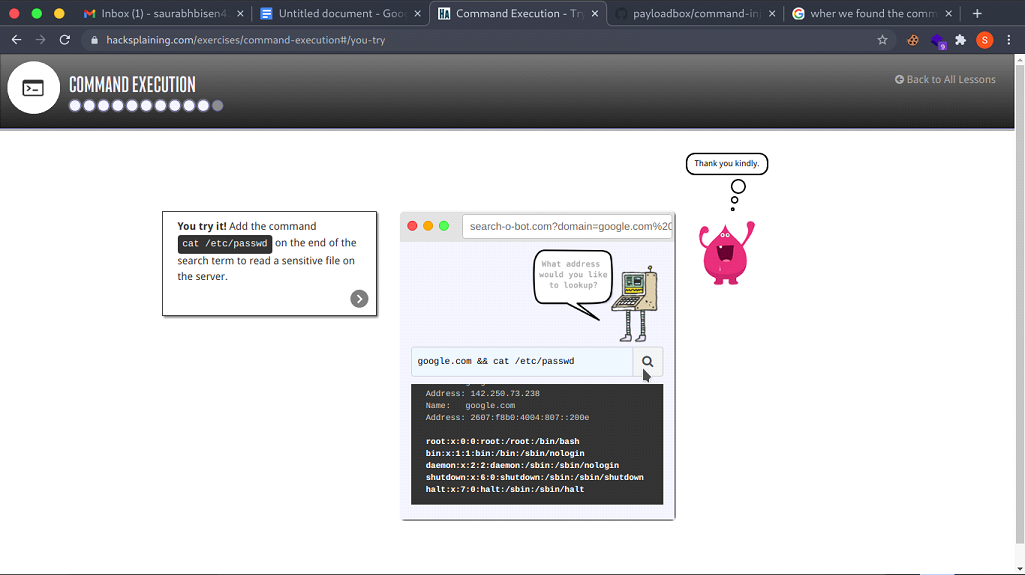Switch to Untitled document tab

point(341,13)
